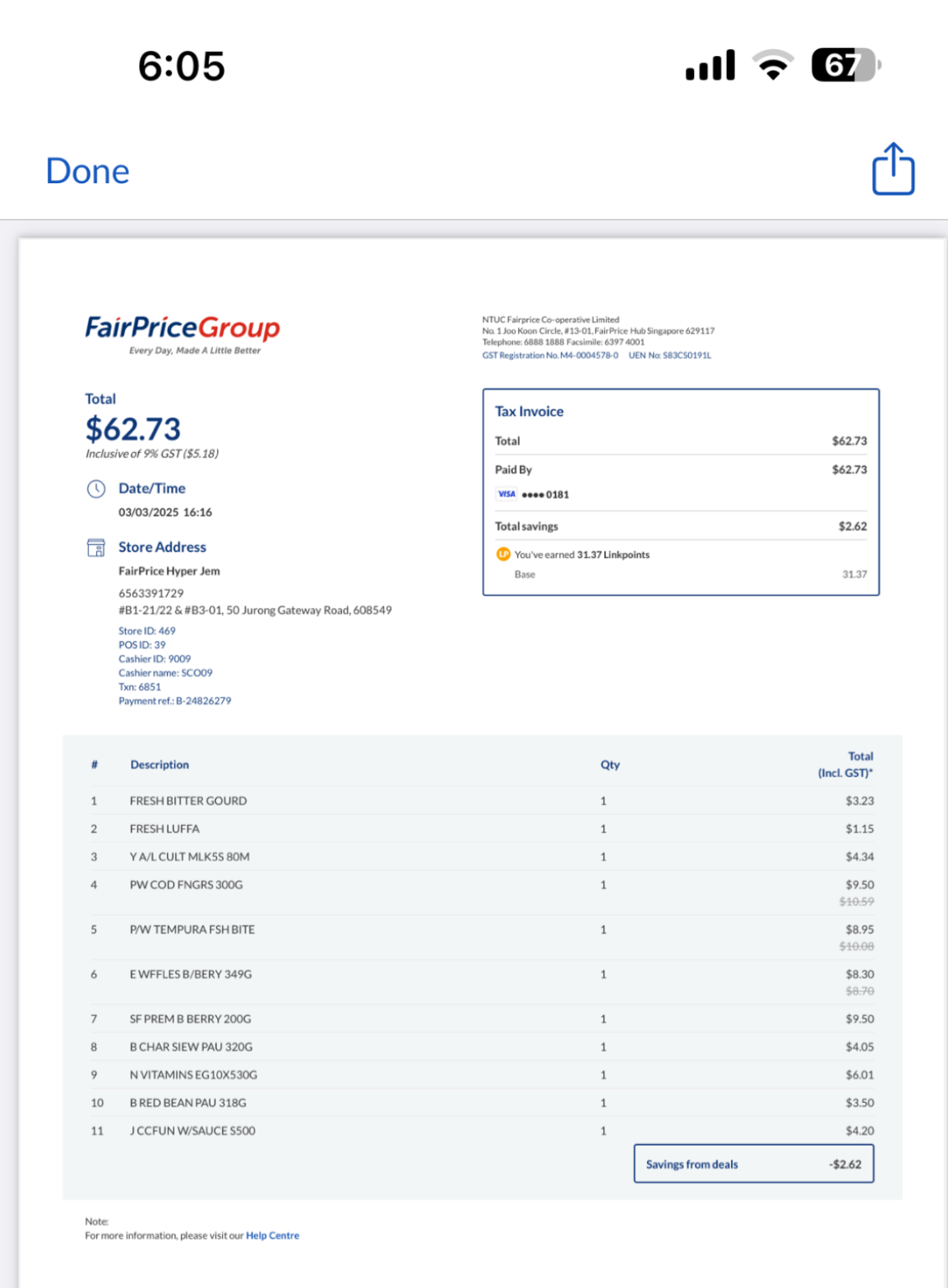Viewport: 948px width, 1288px height.
Task: Select the Y A/L CULT MLK5S 80M item
Action: (190, 856)
